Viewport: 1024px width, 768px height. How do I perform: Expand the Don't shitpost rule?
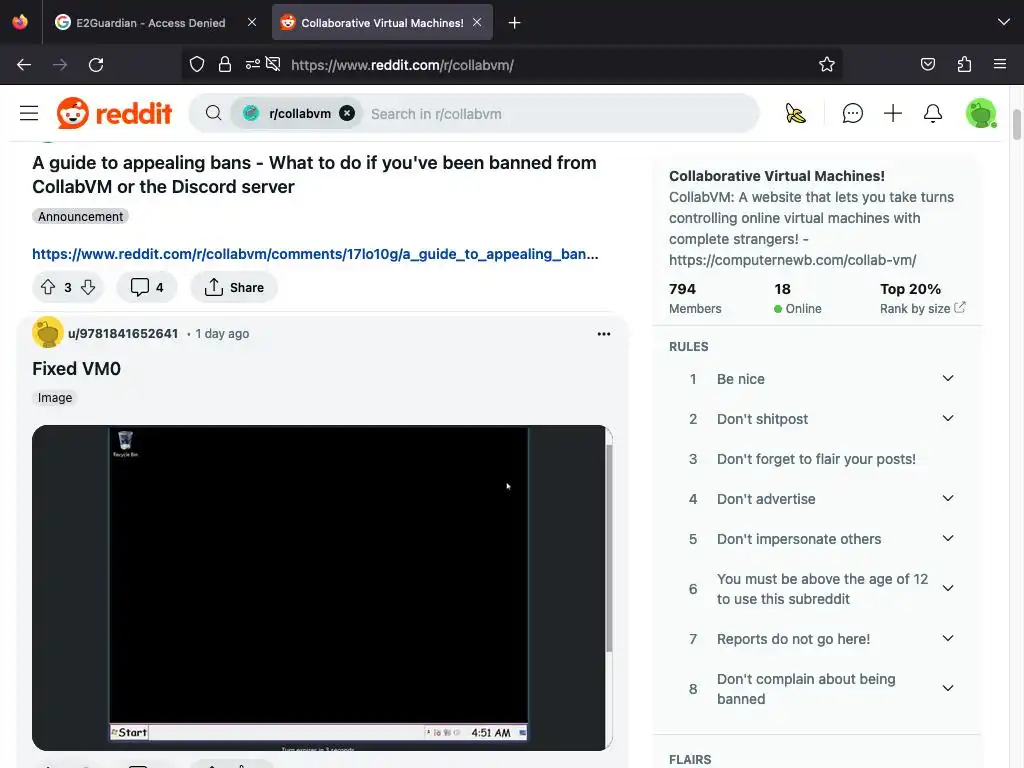pyautogui.click(x=948, y=419)
